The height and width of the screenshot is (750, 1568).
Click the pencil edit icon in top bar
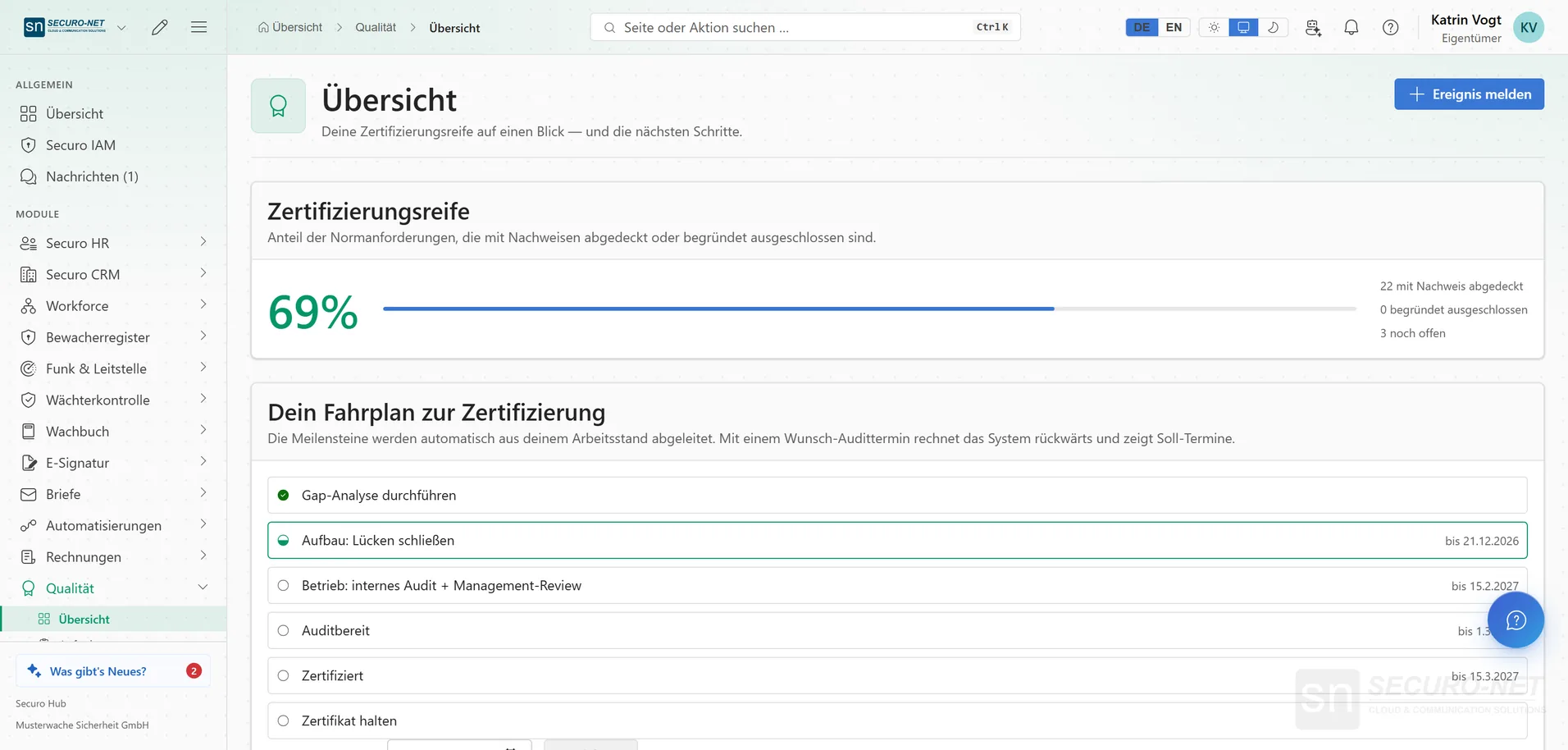[160, 27]
